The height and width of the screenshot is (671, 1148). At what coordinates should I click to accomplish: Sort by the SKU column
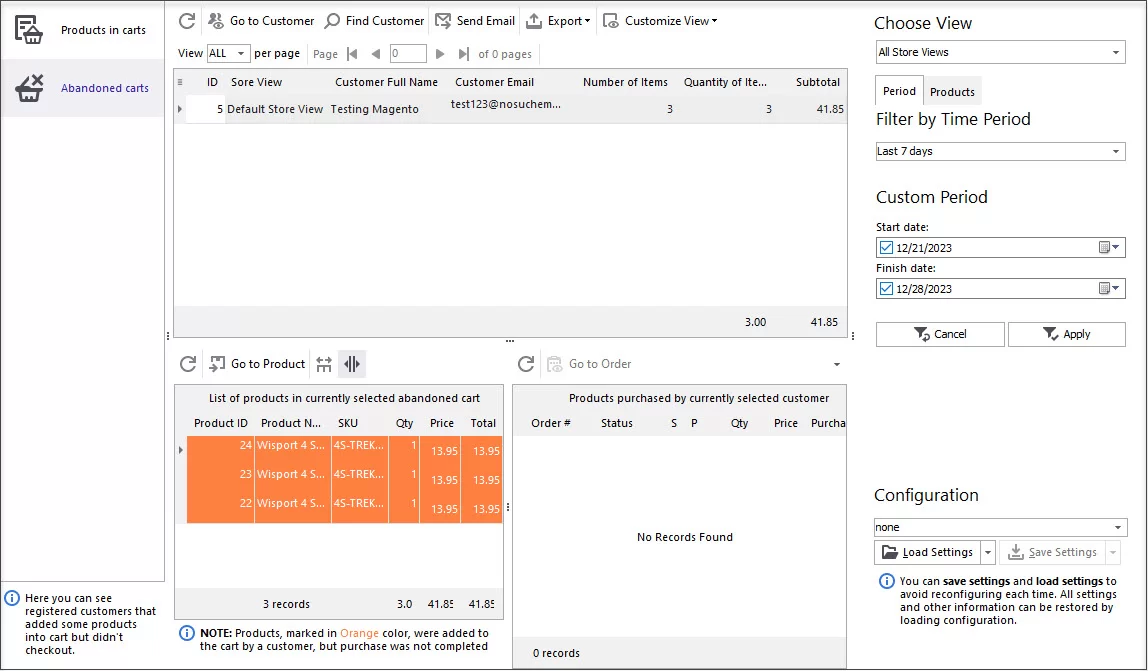(x=348, y=423)
